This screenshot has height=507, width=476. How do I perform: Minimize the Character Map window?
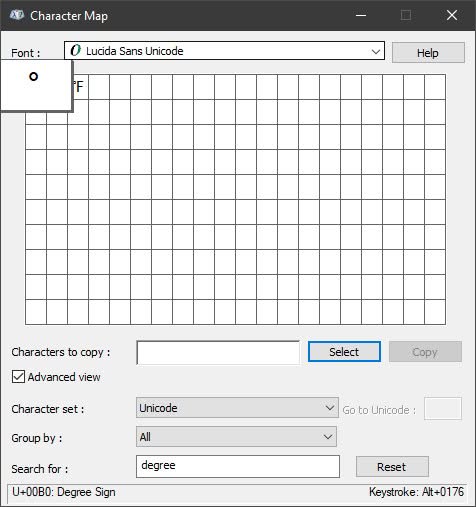[361, 15]
